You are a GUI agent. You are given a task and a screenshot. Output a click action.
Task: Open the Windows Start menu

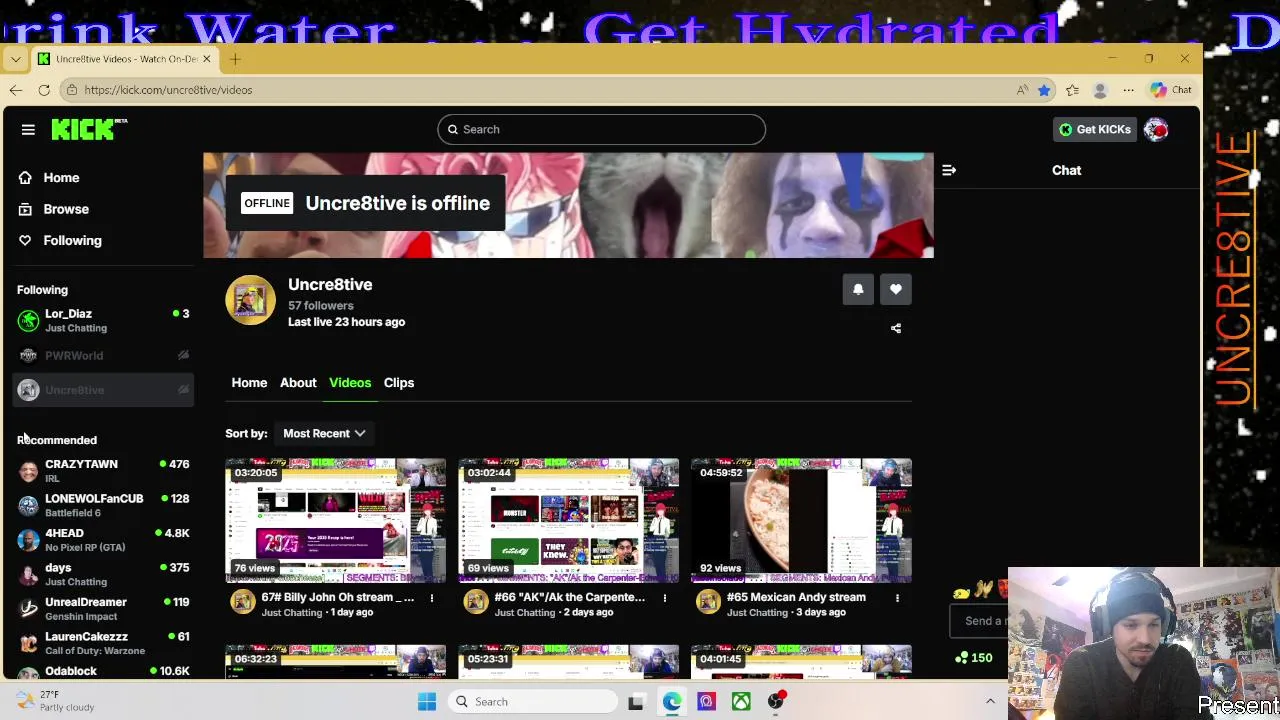coord(427,702)
